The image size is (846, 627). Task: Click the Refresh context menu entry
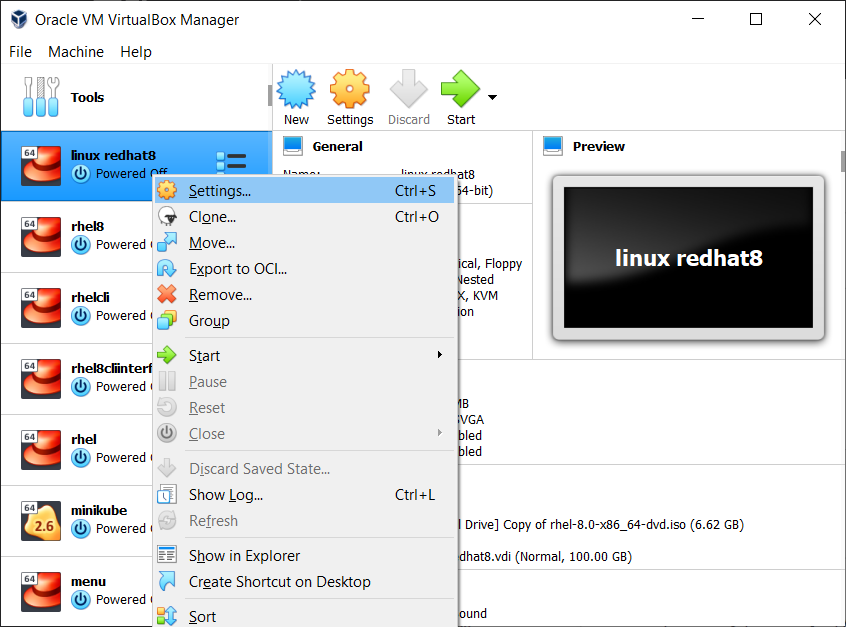pos(304,520)
